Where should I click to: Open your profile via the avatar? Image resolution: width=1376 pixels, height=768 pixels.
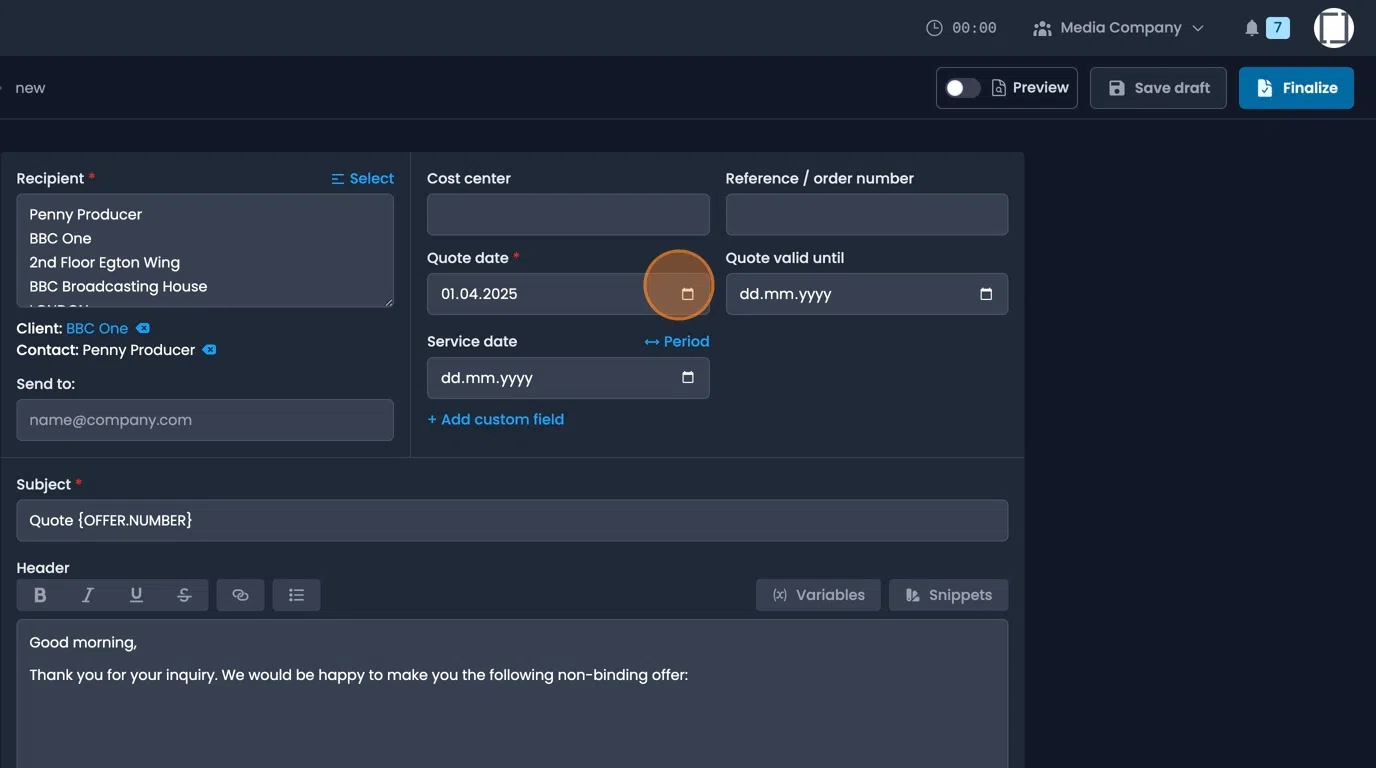(1333, 27)
